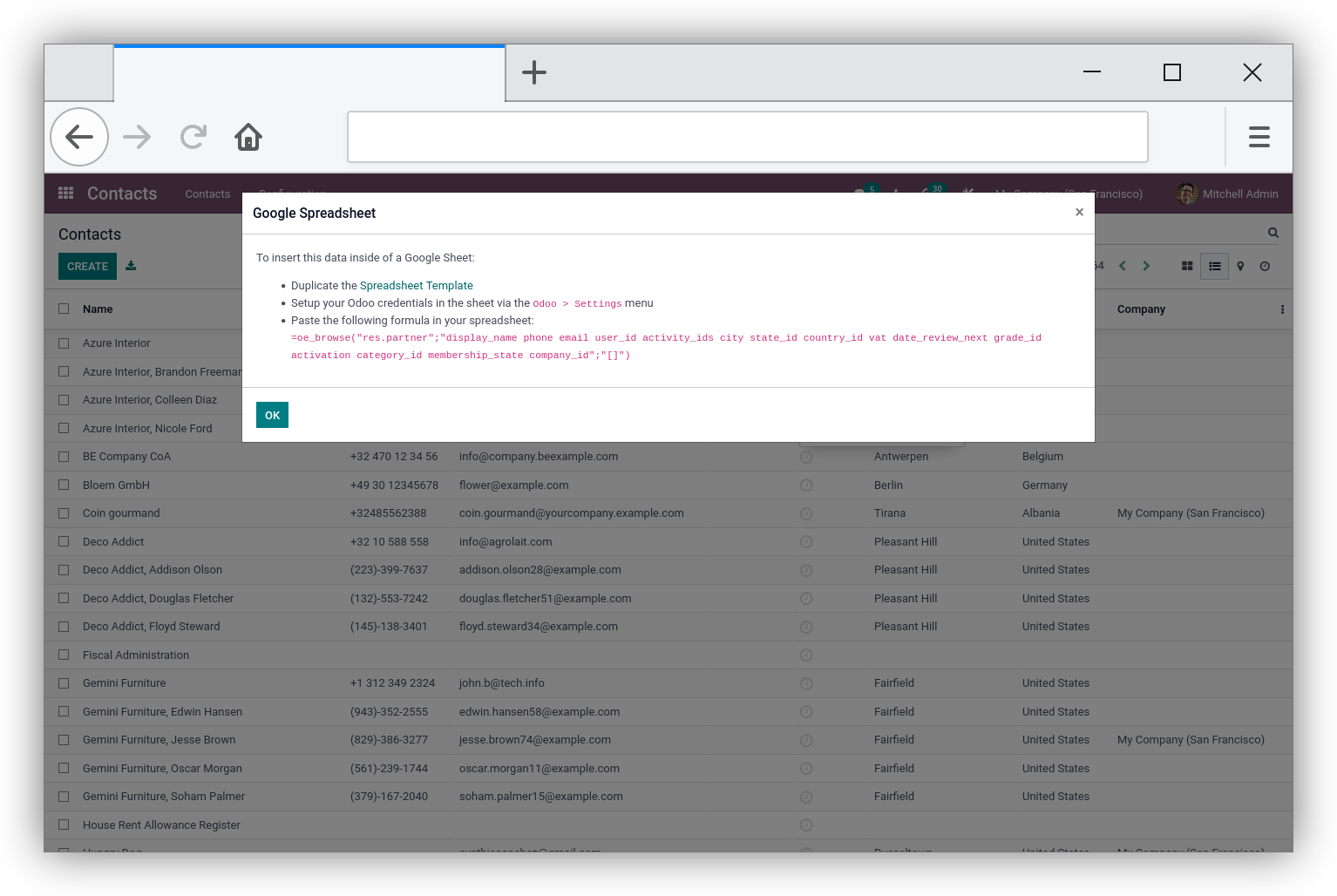The image size is (1337, 896).
Task: Open the Spreadsheet Template link
Action: point(416,285)
